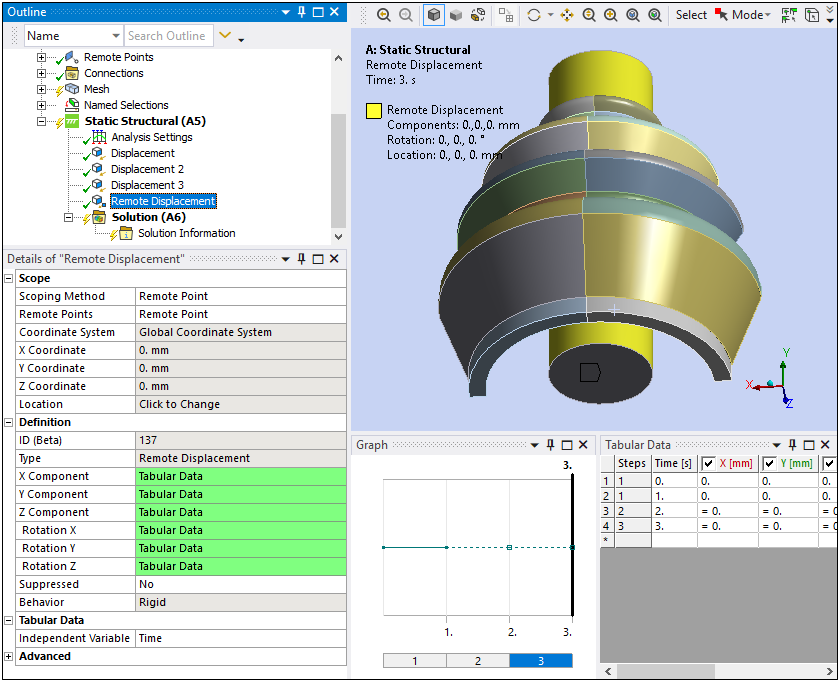Activate the Rotate view tool
The width and height of the screenshot is (840, 682).
[x=534, y=15]
